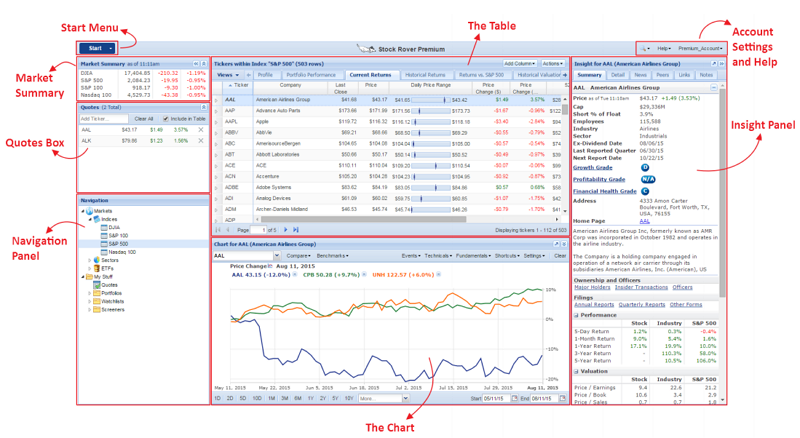Go to last table page arrow
Screen dimensions: 800x438
(x=295, y=230)
